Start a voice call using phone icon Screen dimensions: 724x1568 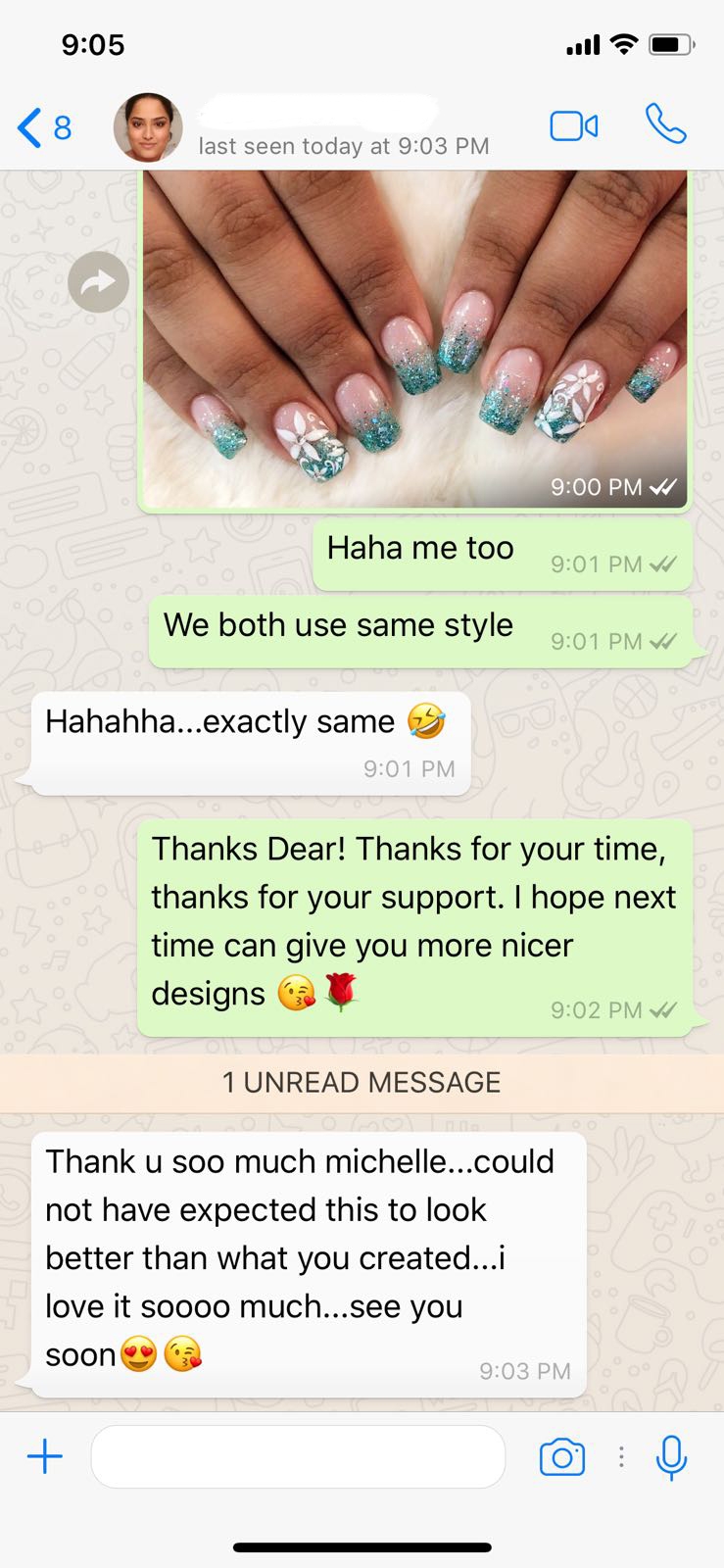[x=666, y=124]
